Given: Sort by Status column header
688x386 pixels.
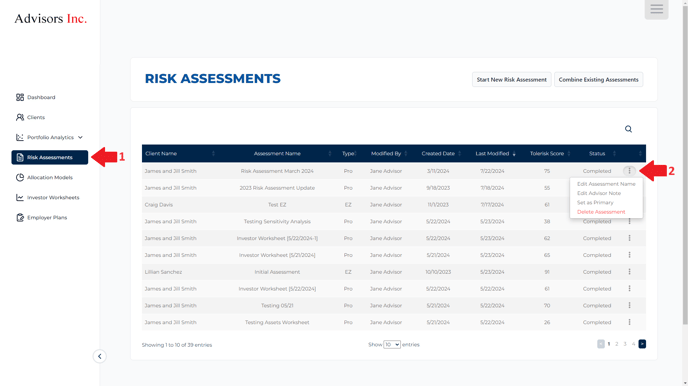Looking at the screenshot, I should point(597,154).
